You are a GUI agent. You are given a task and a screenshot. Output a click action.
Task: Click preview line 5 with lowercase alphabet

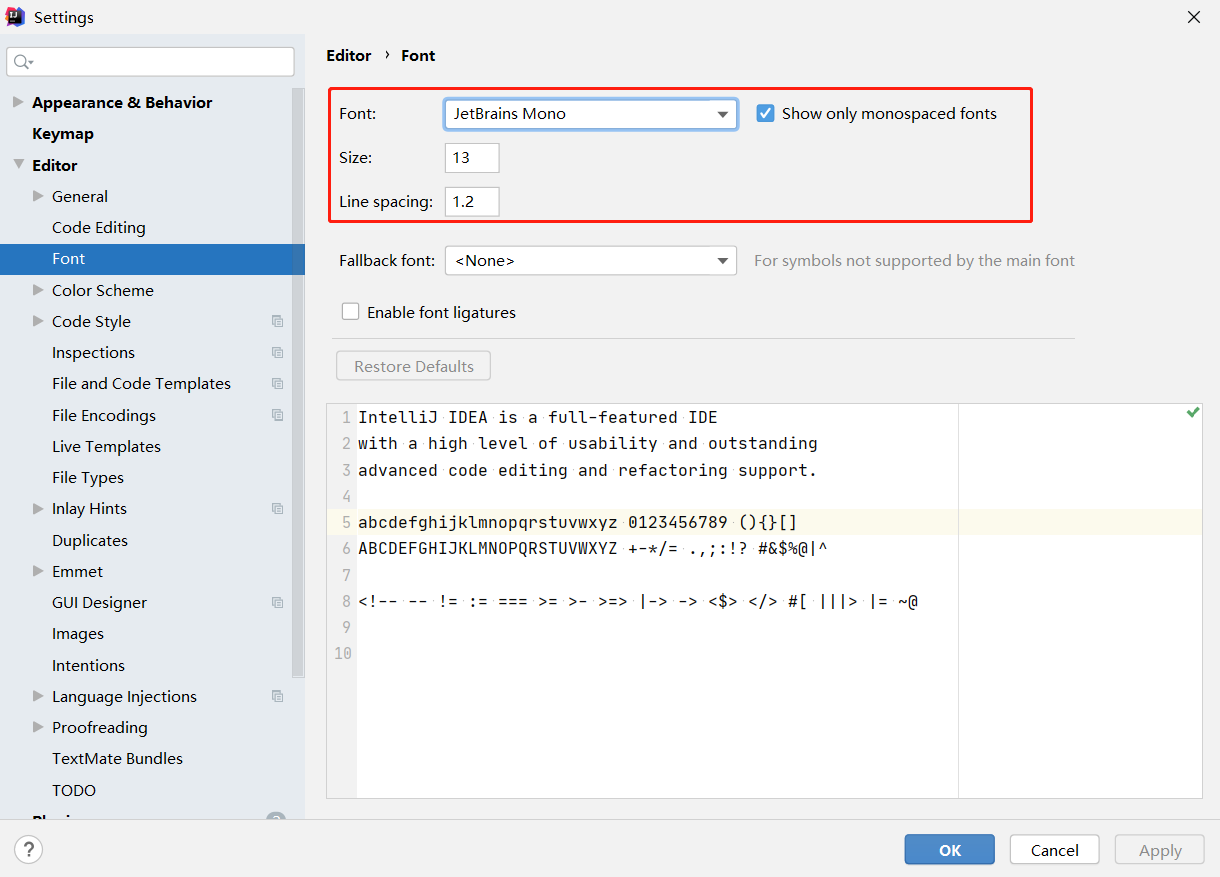tap(578, 522)
